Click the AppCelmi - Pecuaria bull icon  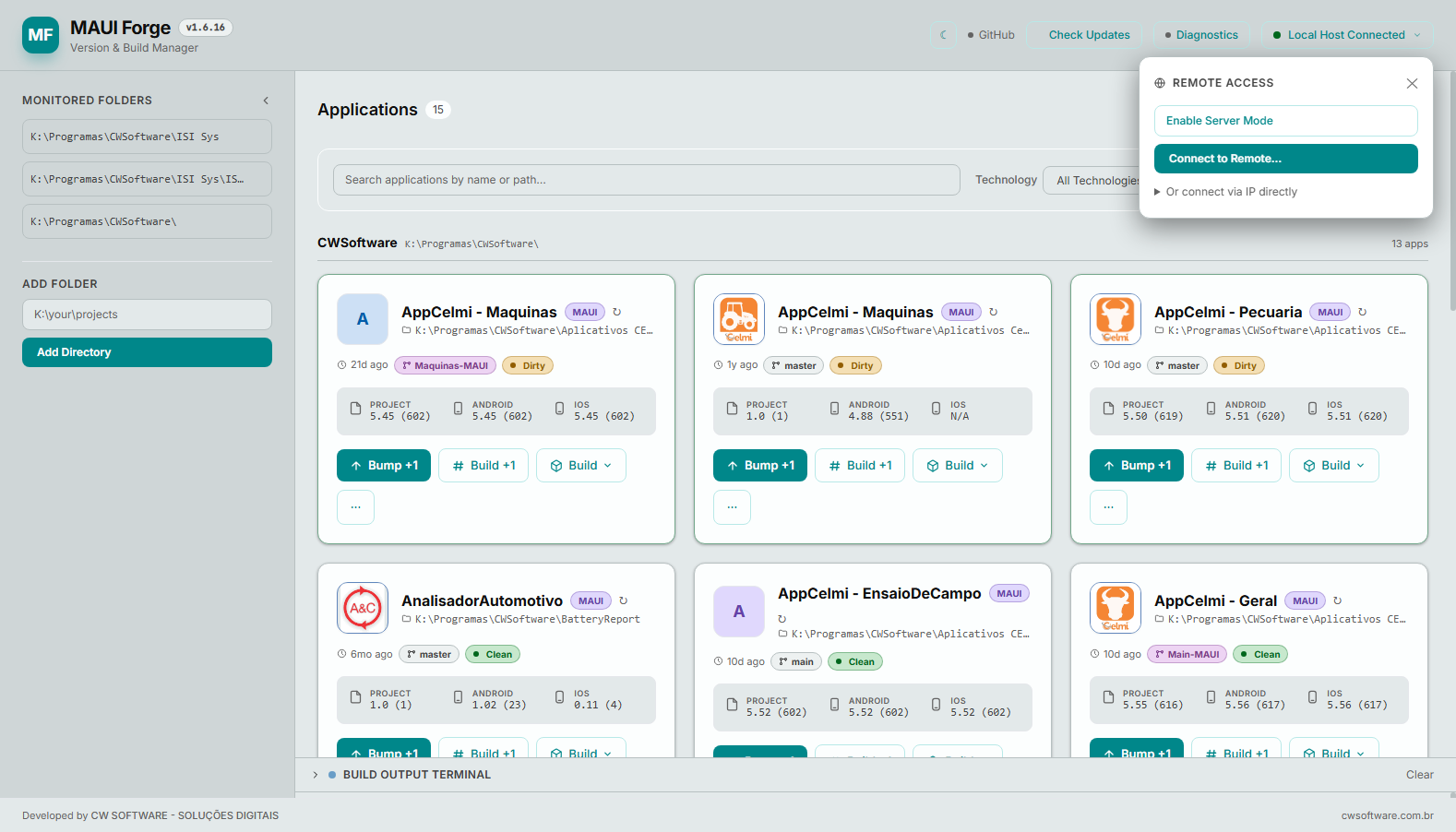(x=1116, y=319)
